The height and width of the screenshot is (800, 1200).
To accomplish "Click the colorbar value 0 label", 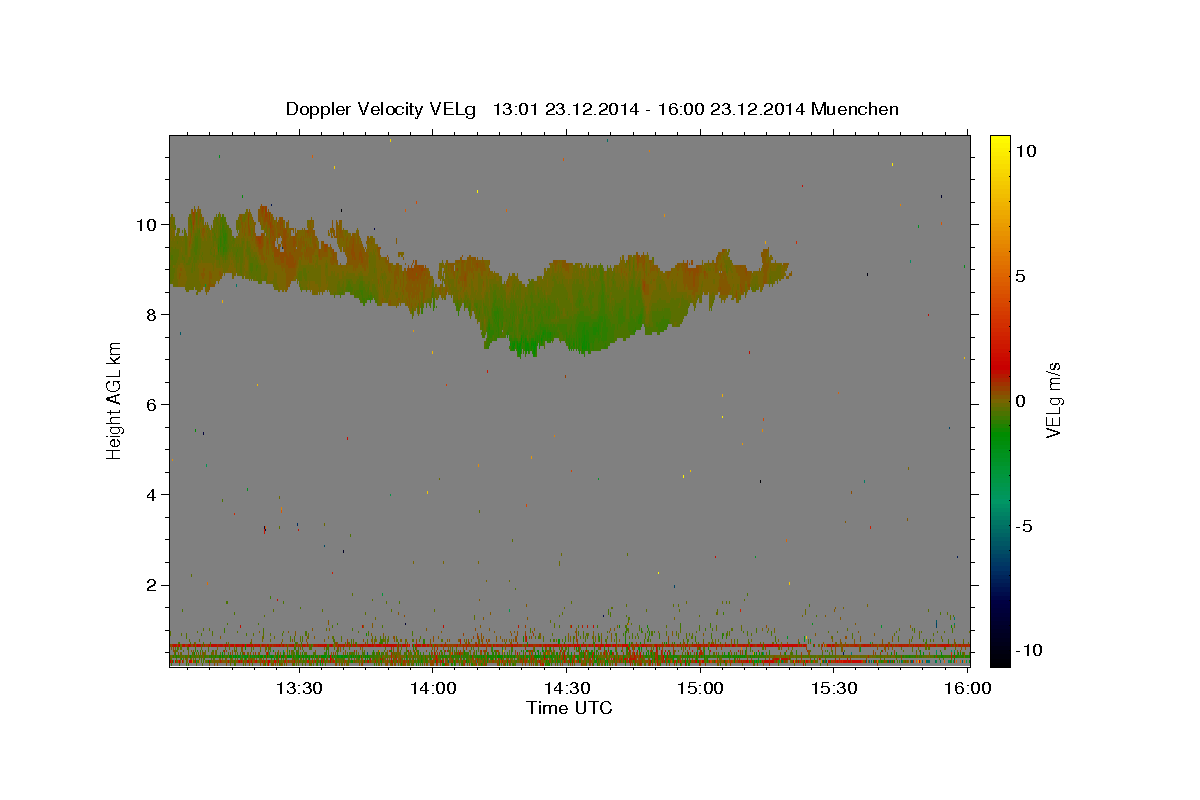I will click(x=1020, y=401).
